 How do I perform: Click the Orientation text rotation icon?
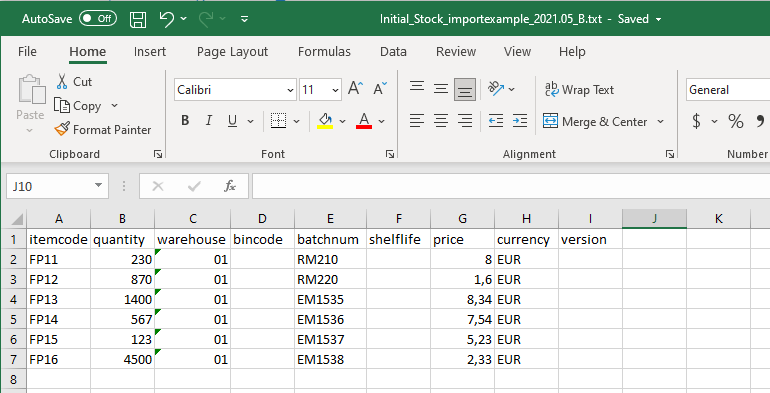[x=496, y=89]
